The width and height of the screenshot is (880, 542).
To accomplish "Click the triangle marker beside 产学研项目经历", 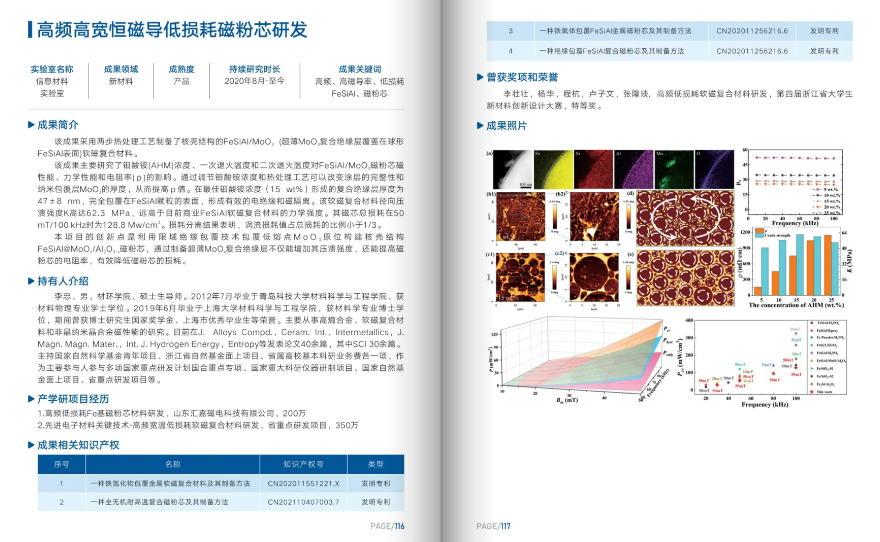I will (28, 397).
